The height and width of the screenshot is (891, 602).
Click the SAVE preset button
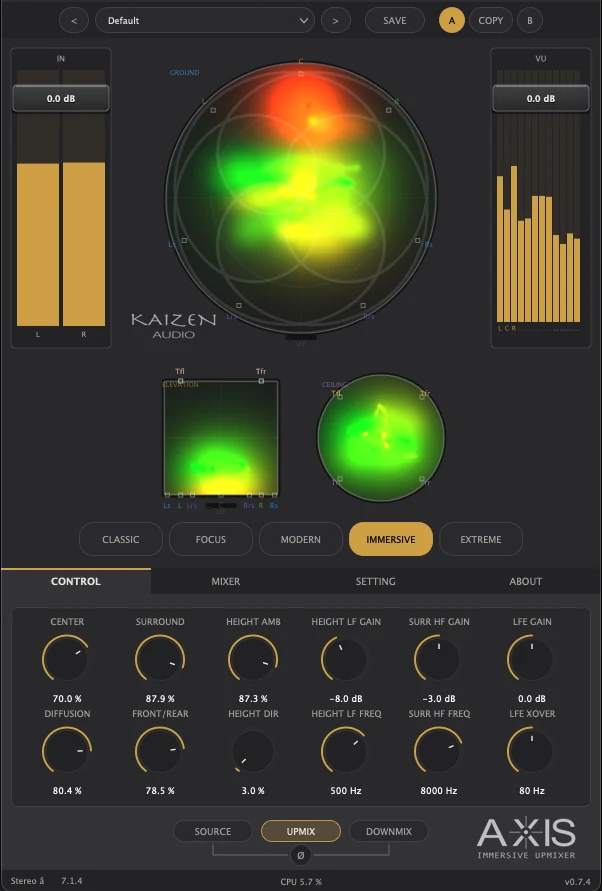pyautogui.click(x=395, y=20)
